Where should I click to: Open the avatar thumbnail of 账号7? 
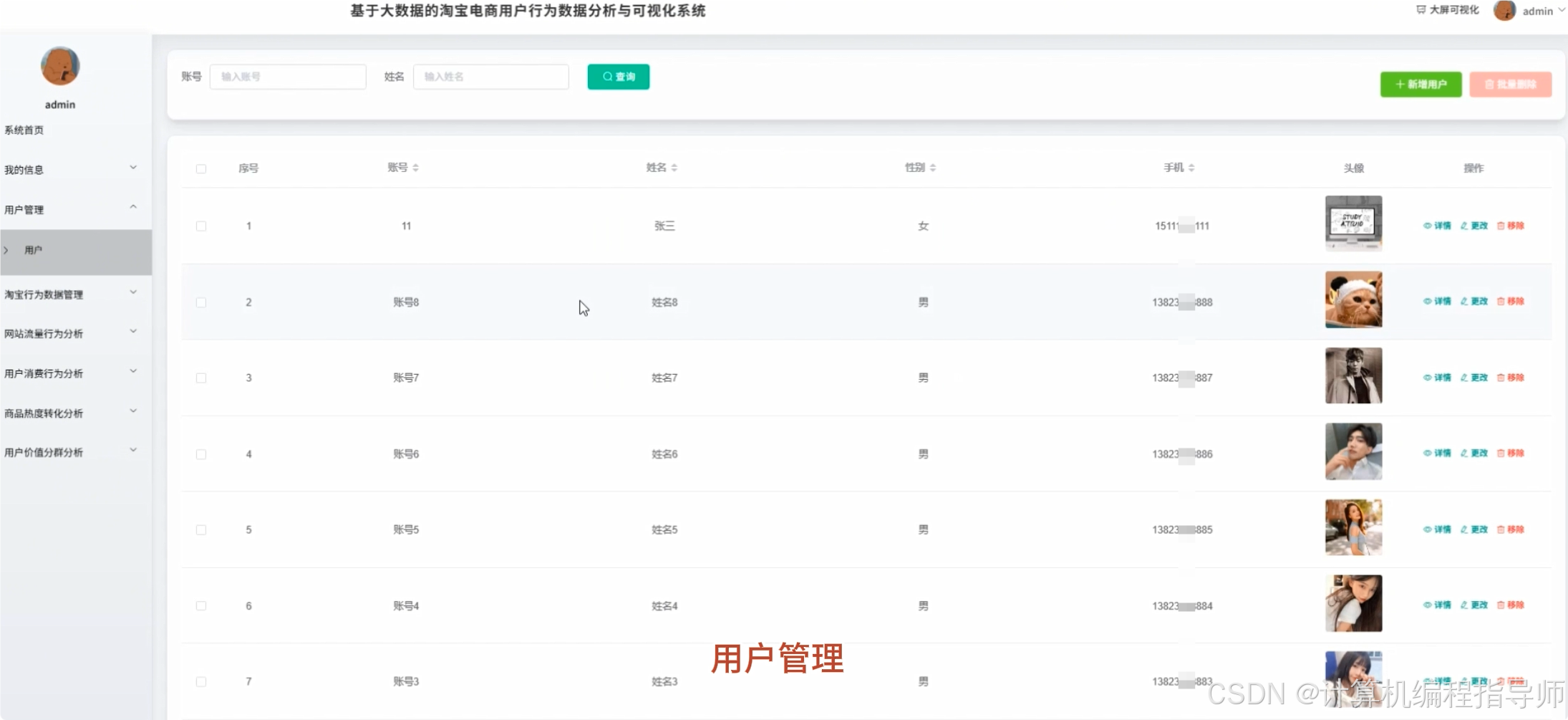pyautogui.click(x=1353, y=375)
